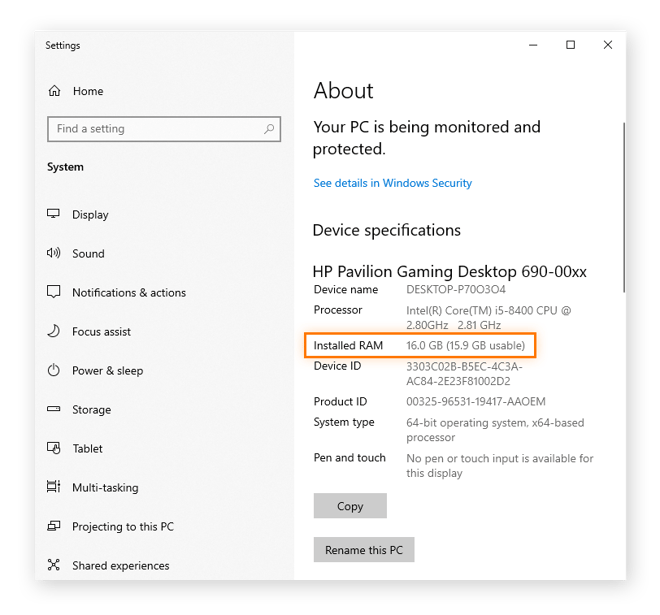Screen dimensions: 660x615
Task: Click the Pen and touch label
Action: (349, 458)
